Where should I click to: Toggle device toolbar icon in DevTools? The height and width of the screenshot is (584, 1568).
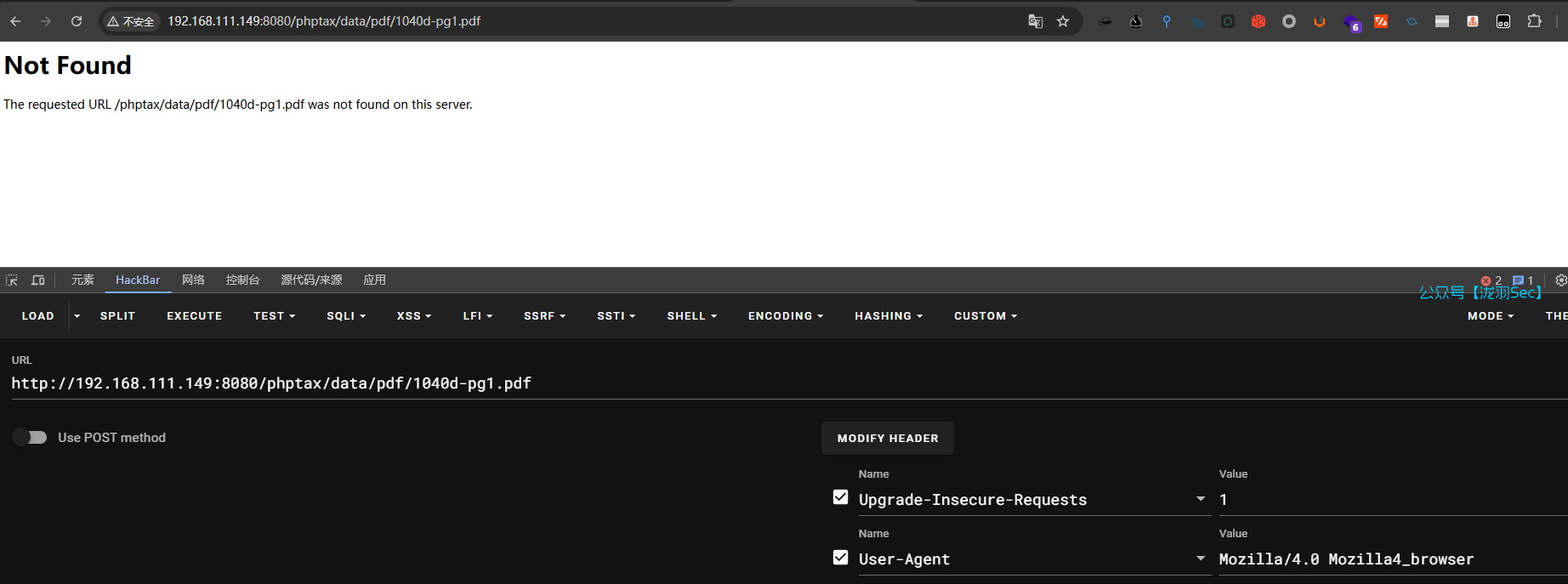38,281
